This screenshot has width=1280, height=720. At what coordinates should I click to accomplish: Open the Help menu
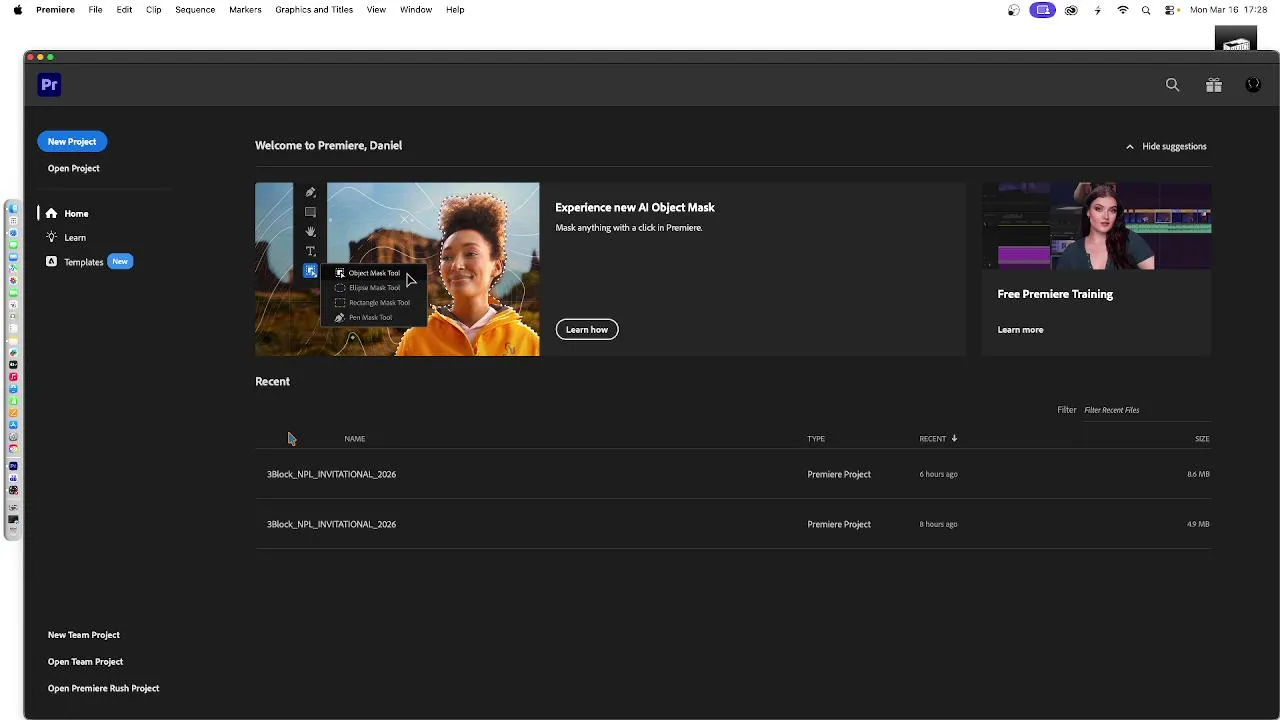point(455,9)
